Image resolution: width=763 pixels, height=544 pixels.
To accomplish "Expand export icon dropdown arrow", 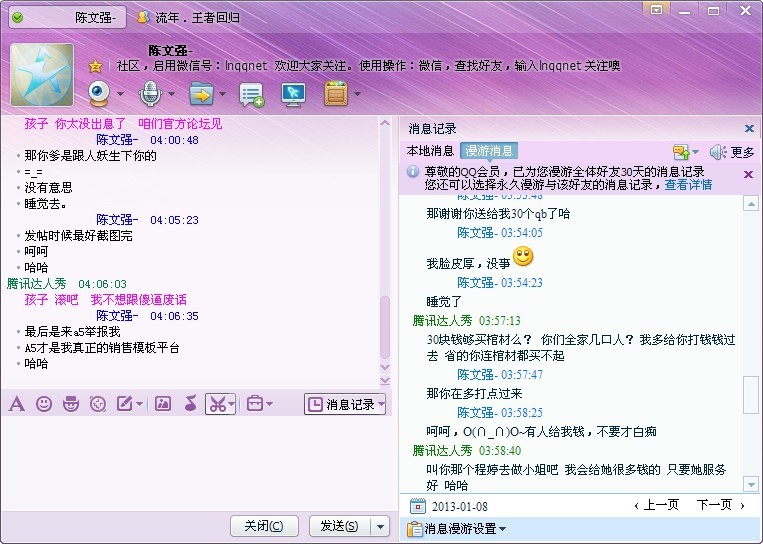I will tap(695, 152).
